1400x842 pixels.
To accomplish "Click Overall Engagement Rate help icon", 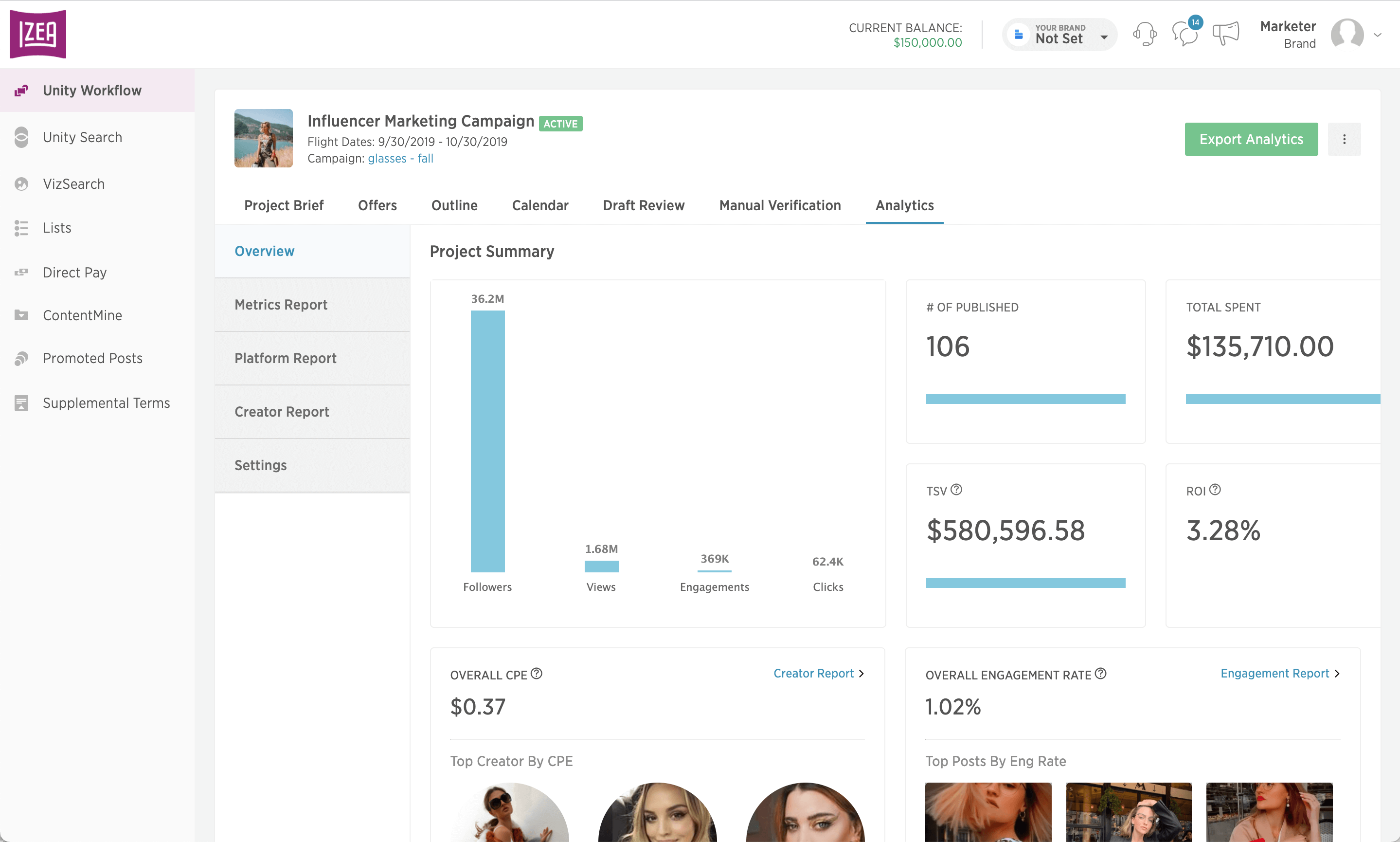I will pyautogui.click(x=1101, y=674).
